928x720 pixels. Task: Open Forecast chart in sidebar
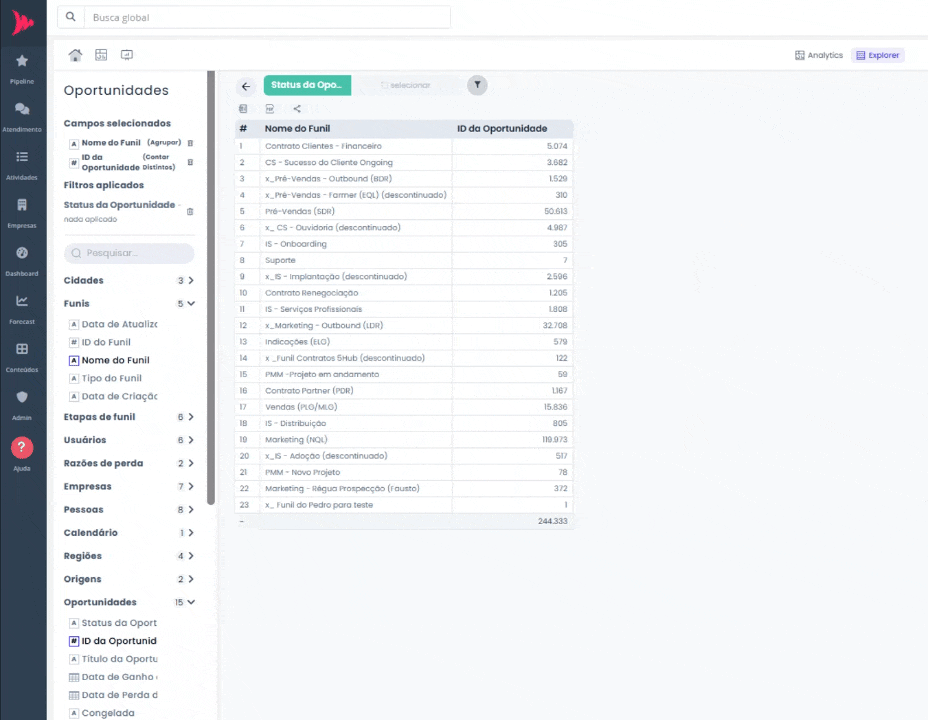click(22, 307)
